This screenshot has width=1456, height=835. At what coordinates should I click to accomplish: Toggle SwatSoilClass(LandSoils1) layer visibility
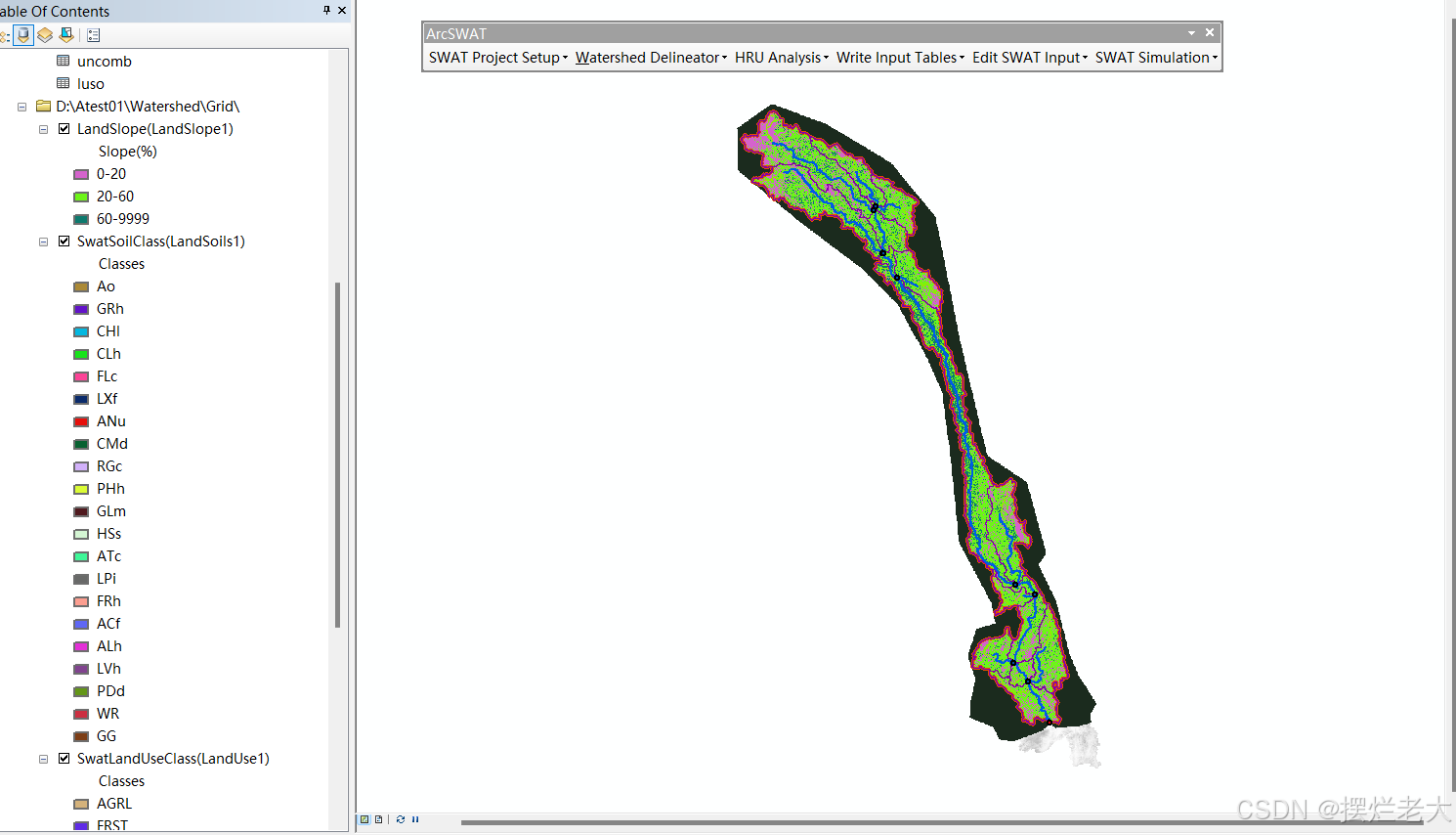tap(64, 241)
